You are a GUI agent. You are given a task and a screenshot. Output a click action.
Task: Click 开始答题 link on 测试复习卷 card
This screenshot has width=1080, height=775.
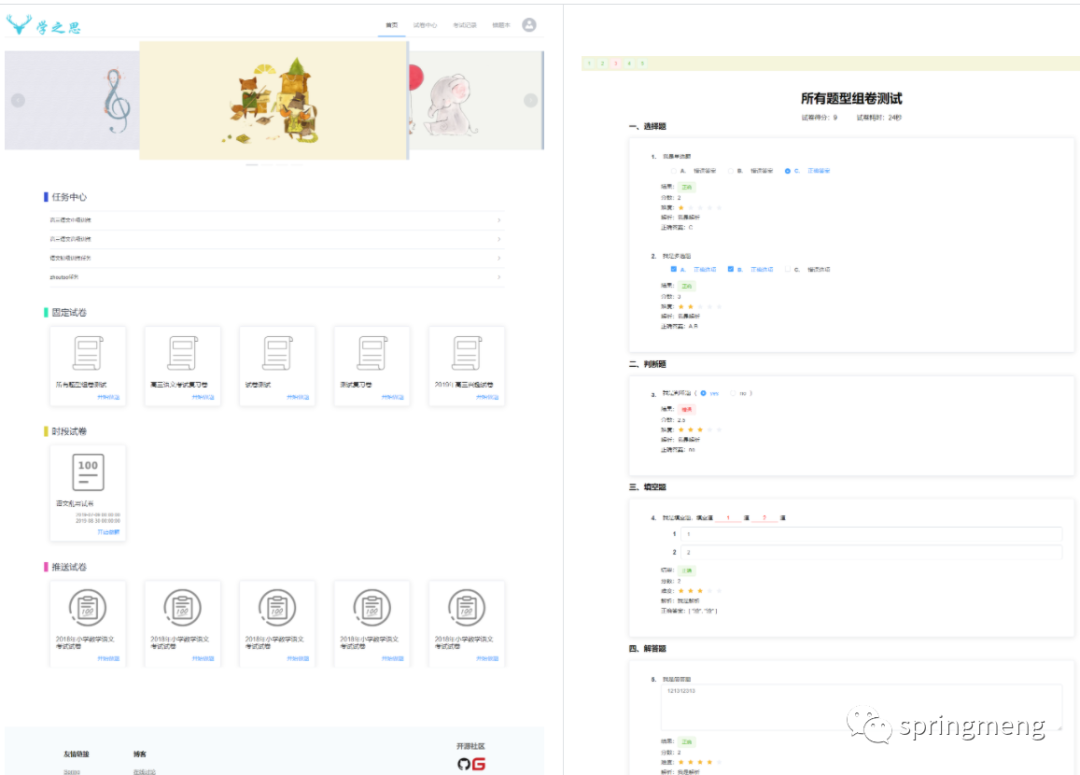tap(393, 397)
